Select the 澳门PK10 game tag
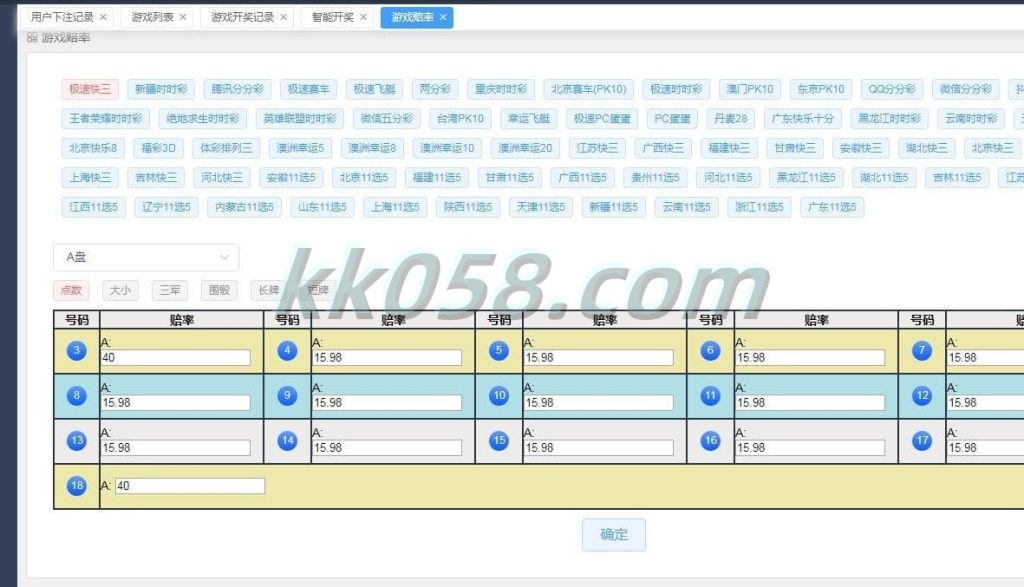The image size is (1024, 587). (x=750, y=89)
